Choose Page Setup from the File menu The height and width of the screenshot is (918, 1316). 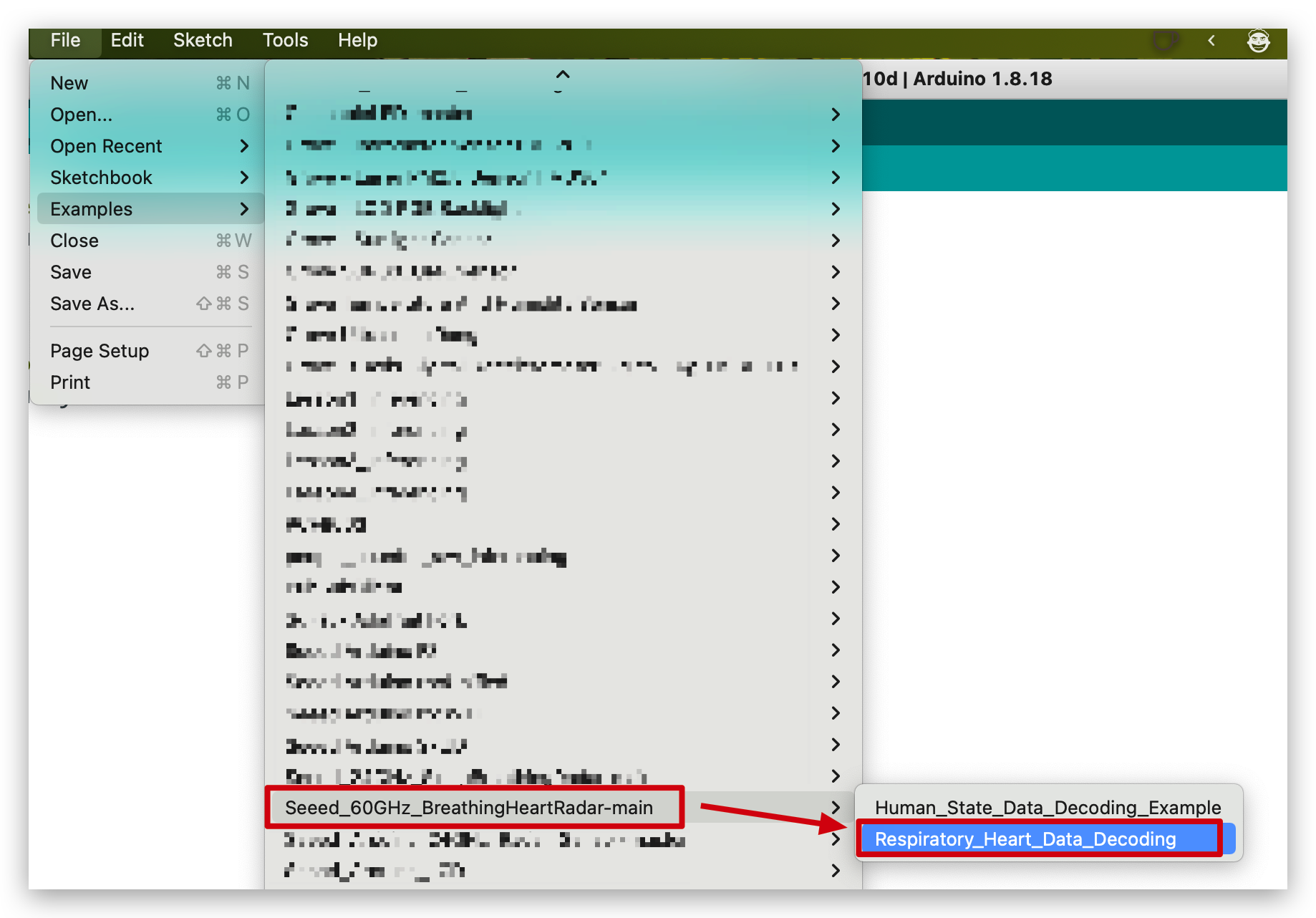coord(149,351)
